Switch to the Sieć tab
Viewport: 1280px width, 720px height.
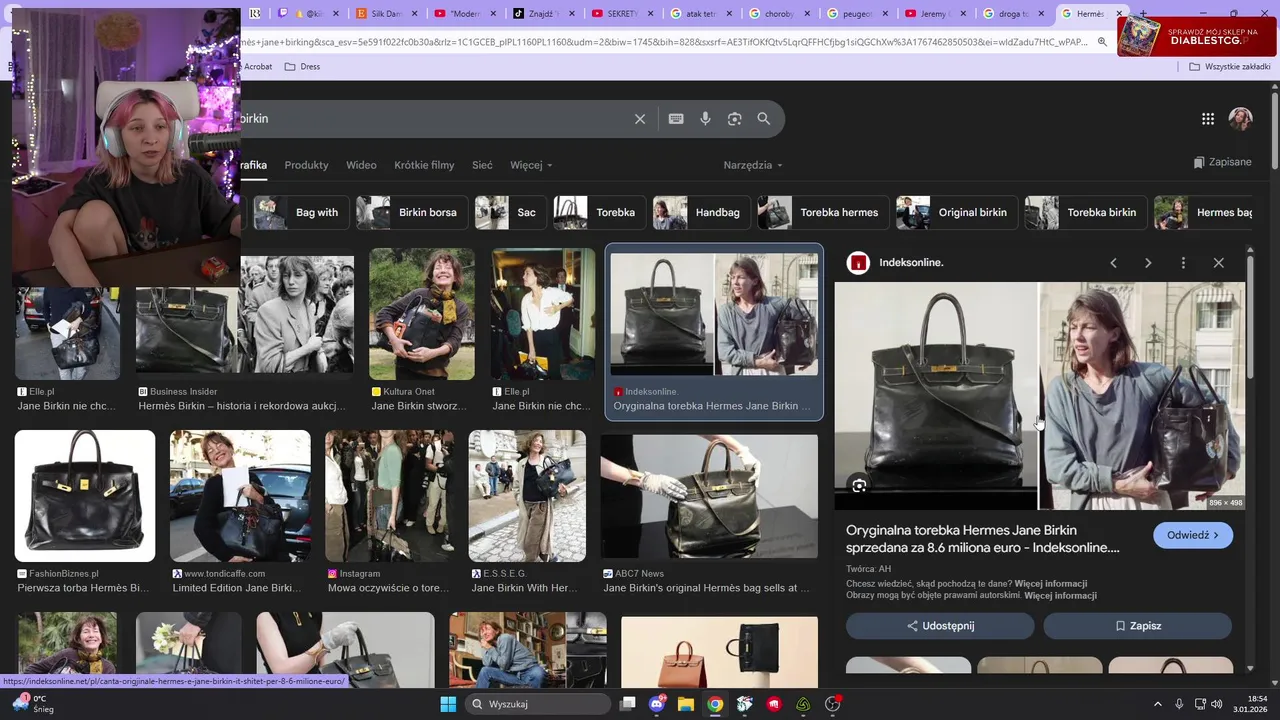482,165
